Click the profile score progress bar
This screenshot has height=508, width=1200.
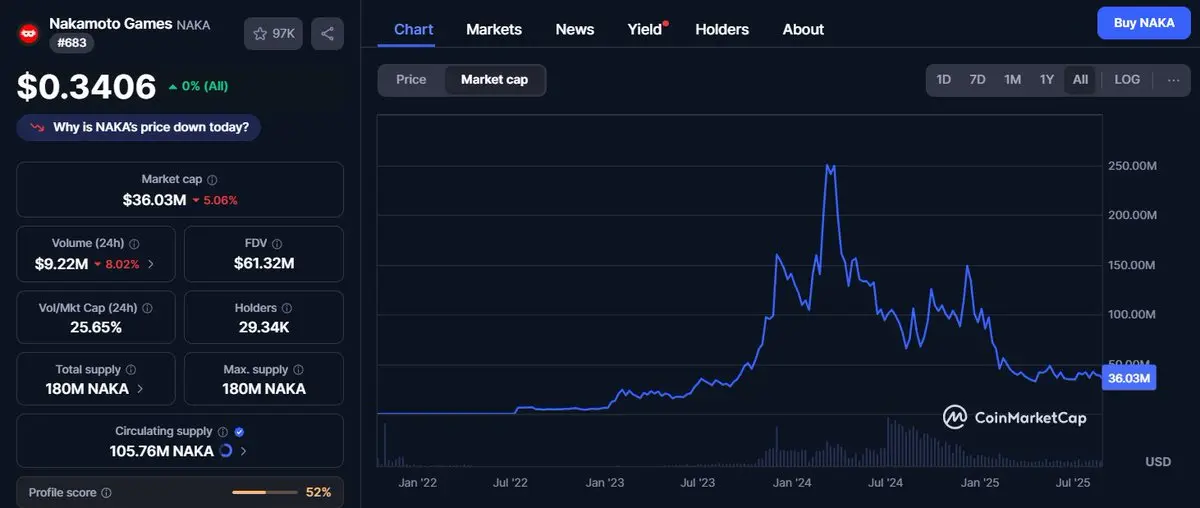(x=265, y=493)
